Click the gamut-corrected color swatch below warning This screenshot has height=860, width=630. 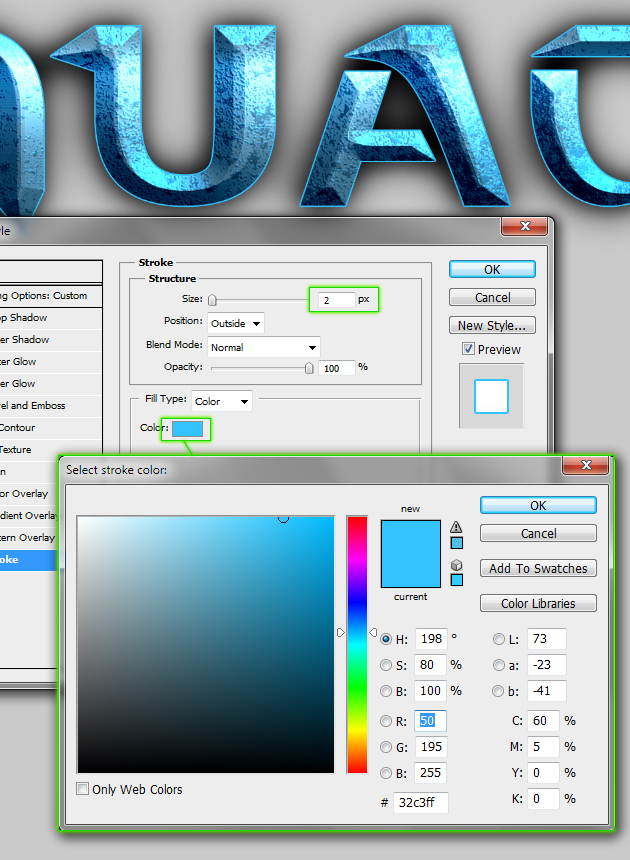(457, 543)
